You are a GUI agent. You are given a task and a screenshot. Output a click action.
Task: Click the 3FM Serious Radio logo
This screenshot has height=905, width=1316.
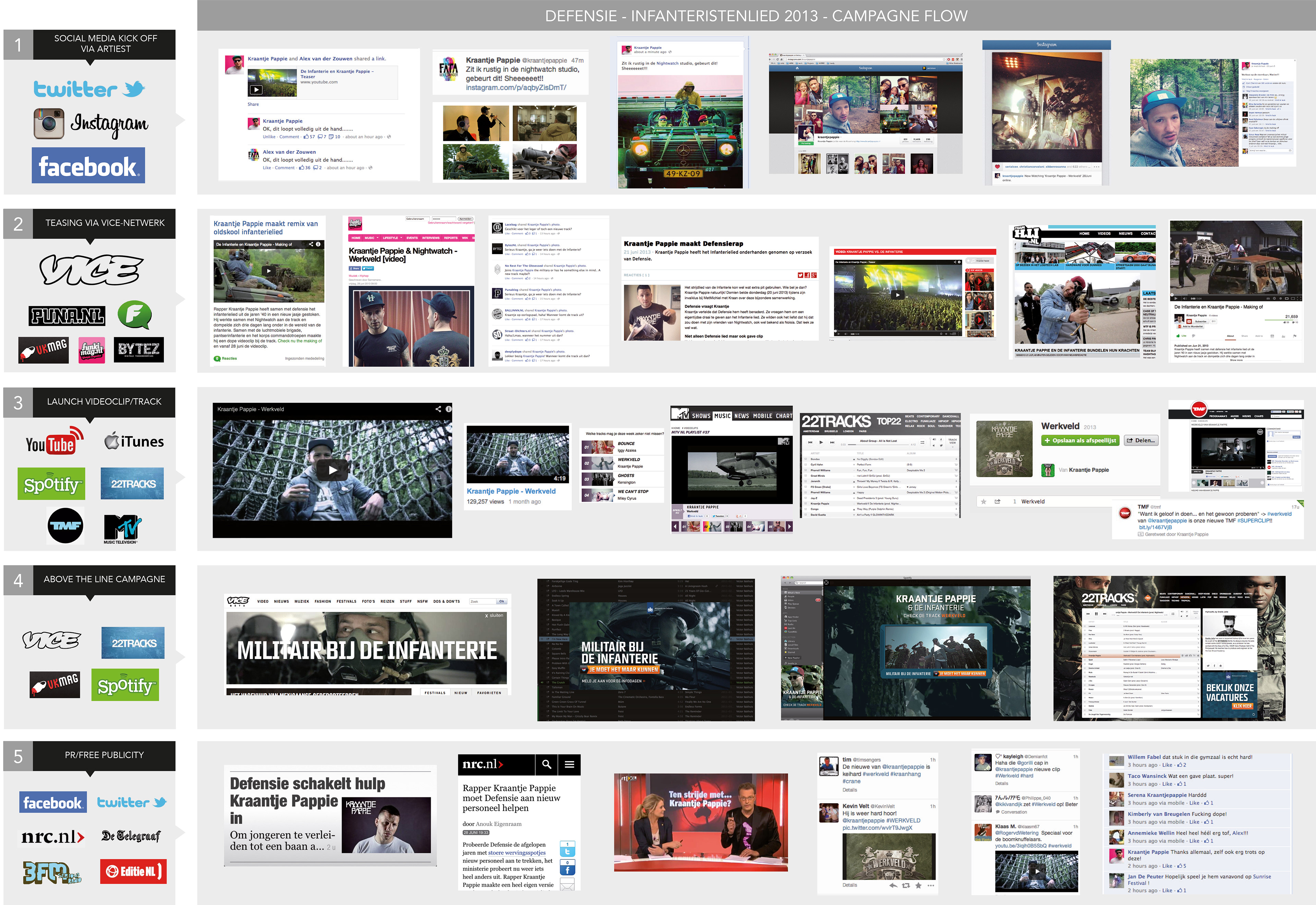click(x=52, y=873)
